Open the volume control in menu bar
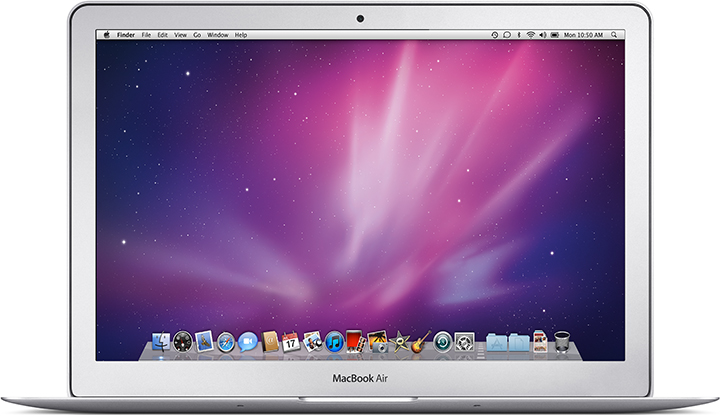Image resolution: width=720 pixels, height=418 pixels. click(543, 35)
